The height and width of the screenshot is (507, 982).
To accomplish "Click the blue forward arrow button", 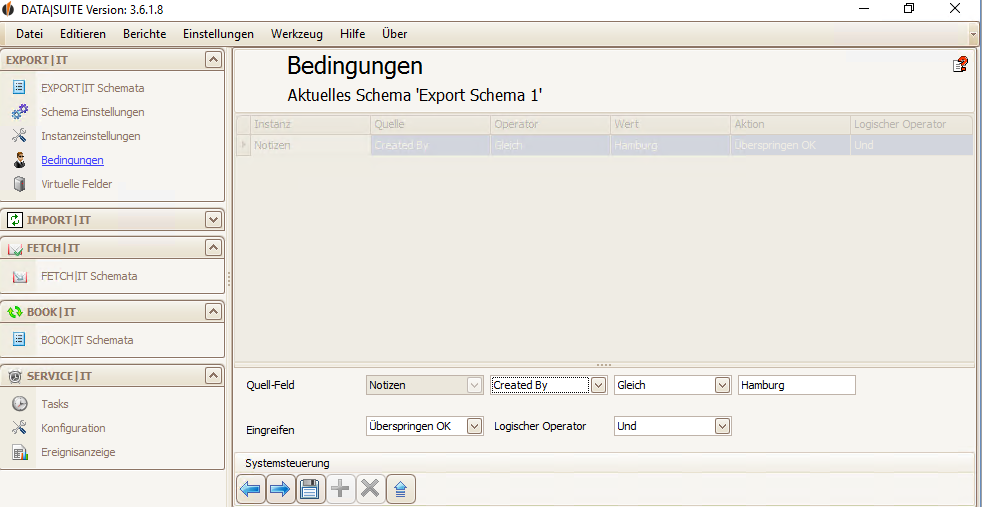I will [280, 489].
